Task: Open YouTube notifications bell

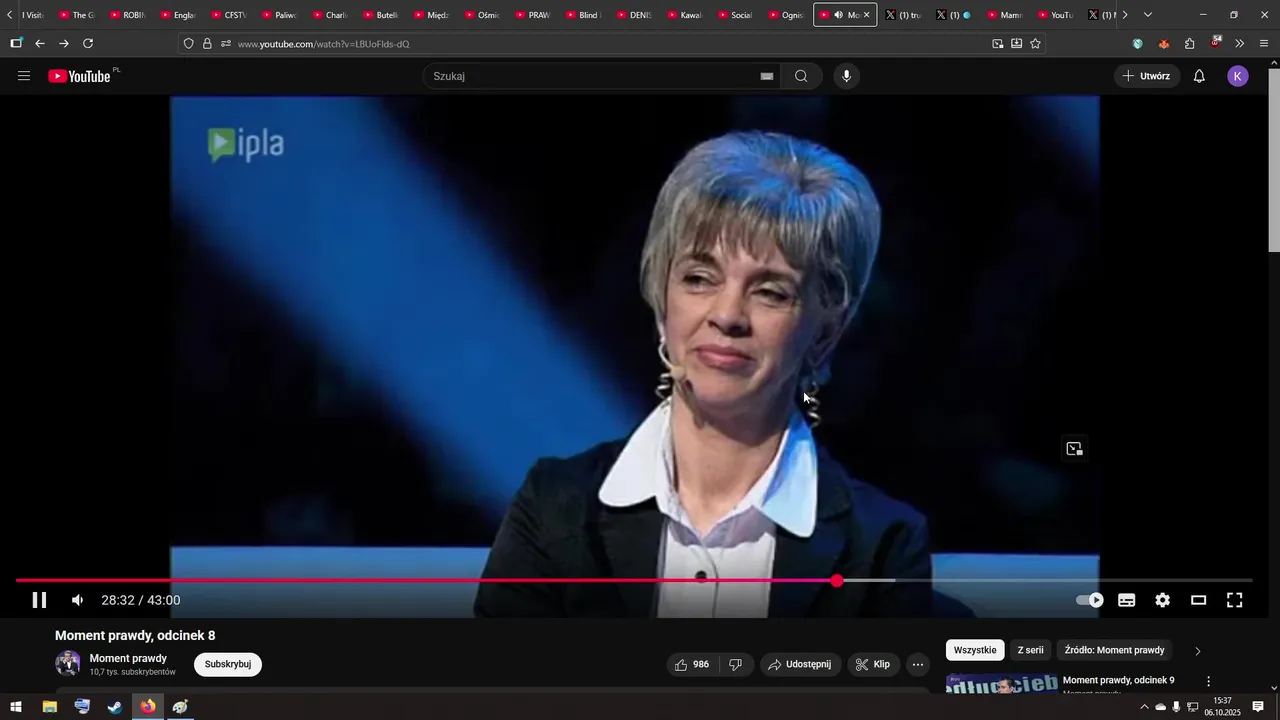Action: click(x=1199, y=76)
